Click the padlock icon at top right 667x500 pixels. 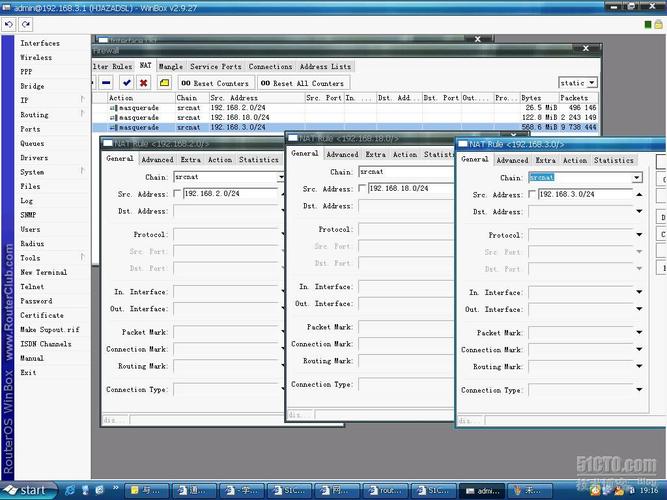(658, 25)
